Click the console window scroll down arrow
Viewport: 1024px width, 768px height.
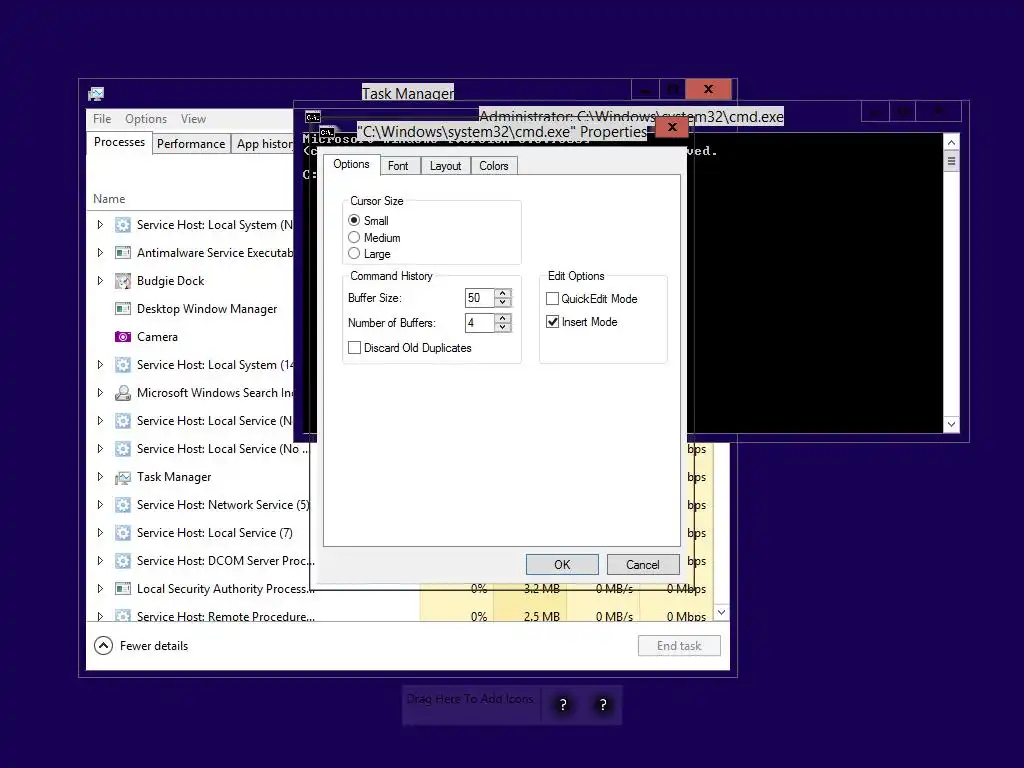952,424
